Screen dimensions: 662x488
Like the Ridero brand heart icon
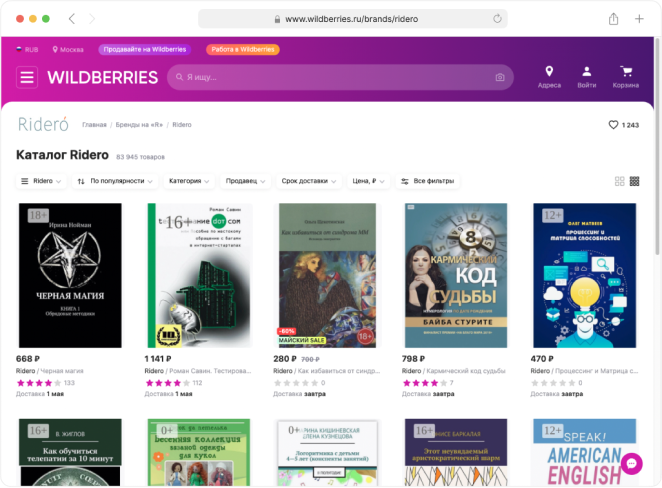pos(614,125)
